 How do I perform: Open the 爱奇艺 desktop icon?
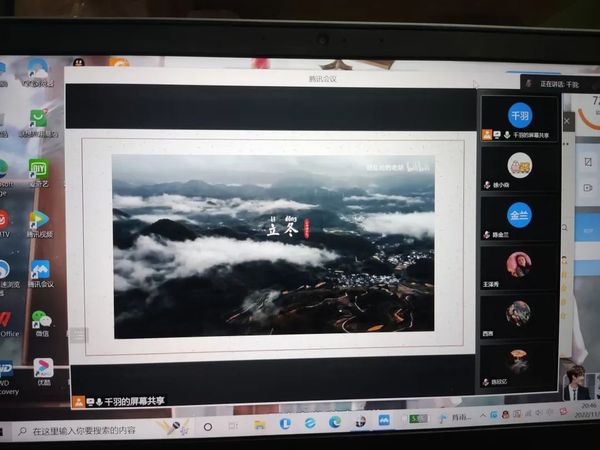(38, 170)
